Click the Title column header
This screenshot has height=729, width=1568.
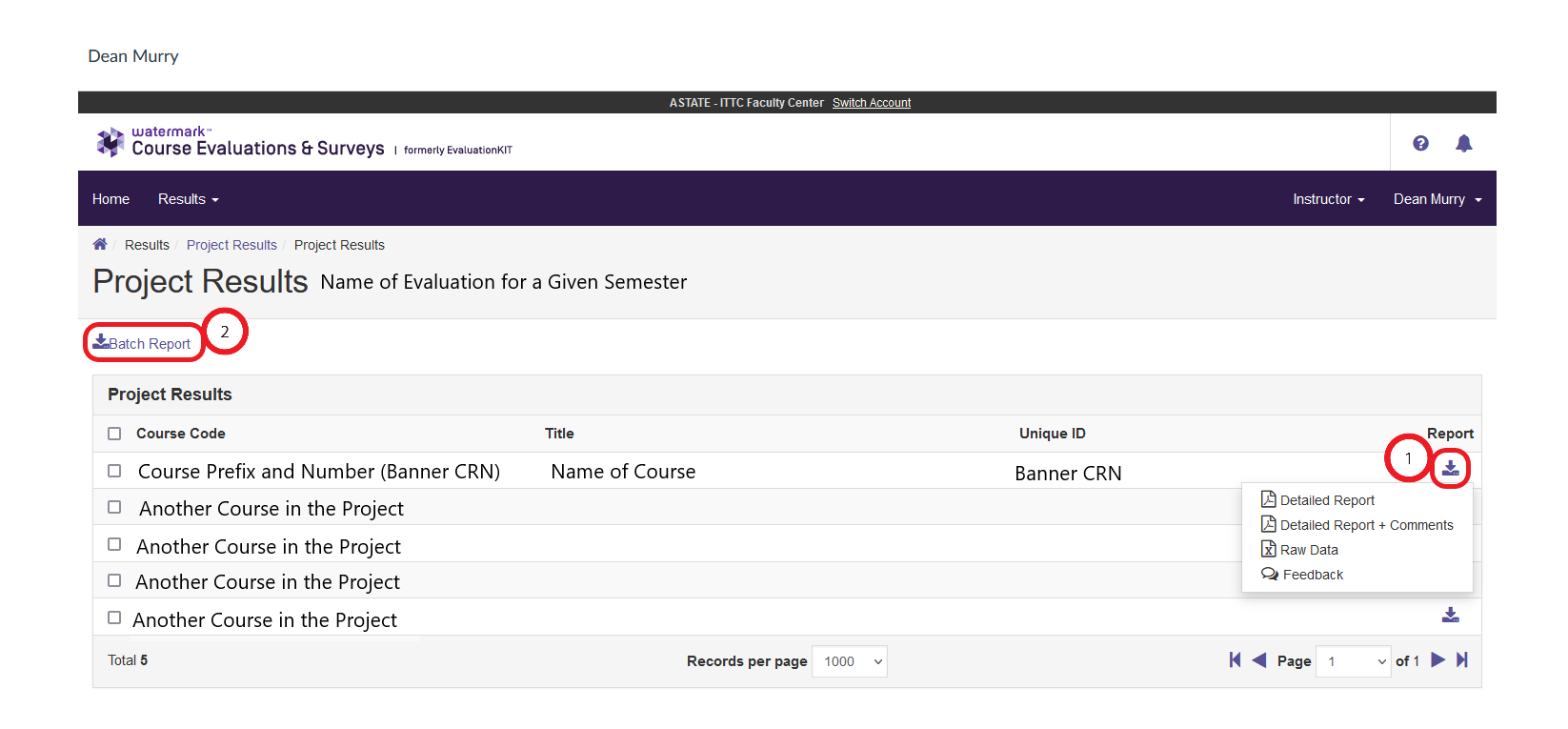559,434
